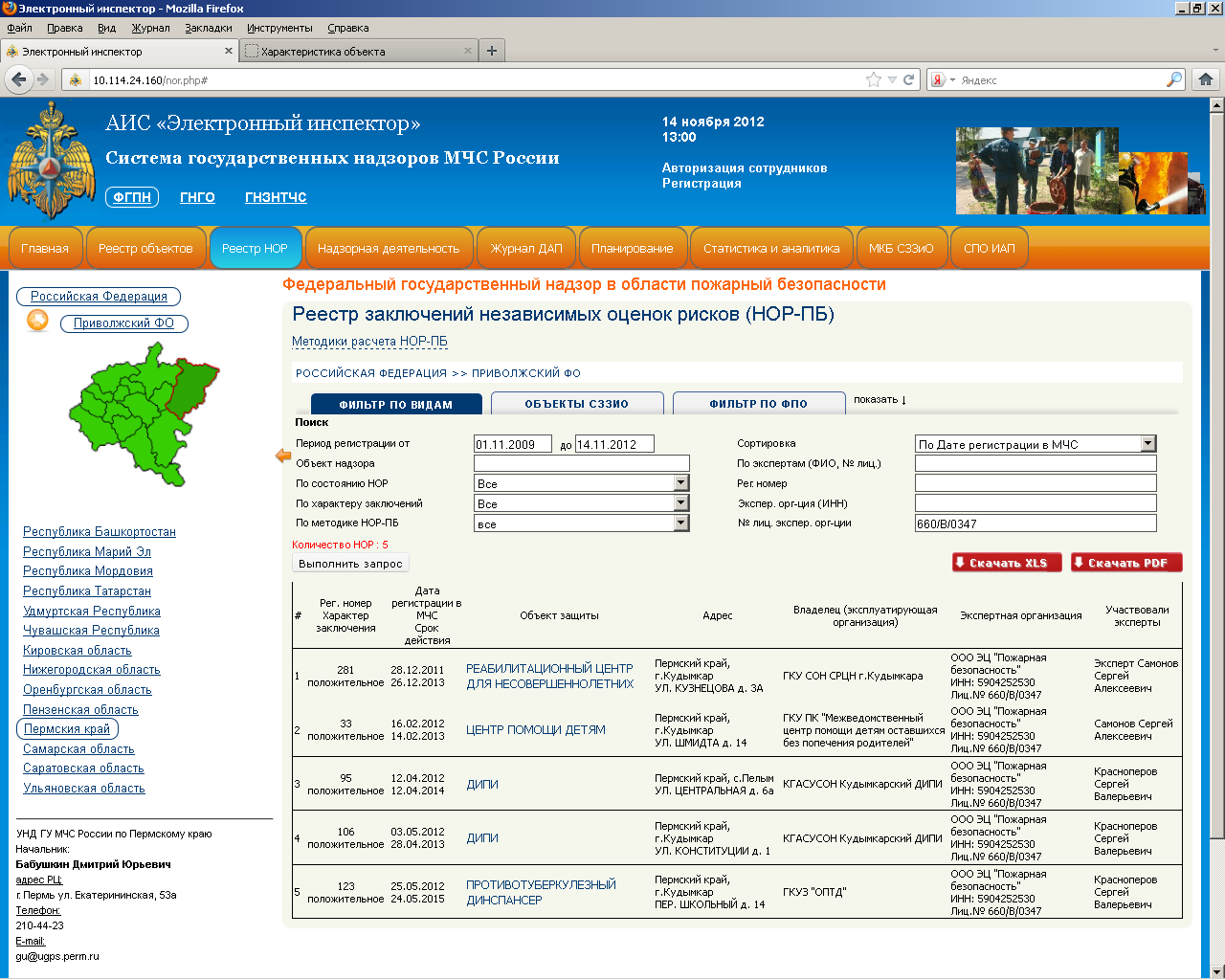Open the По методике НОР-ПБ dropdown

pos(681,523)
